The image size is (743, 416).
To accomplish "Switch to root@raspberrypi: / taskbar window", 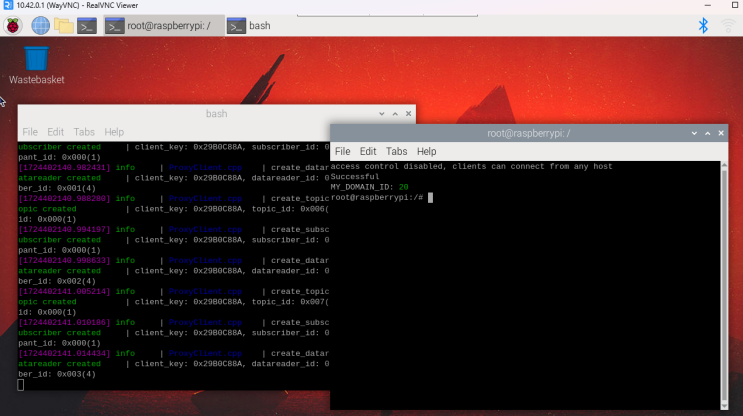I will coord(164,26).
